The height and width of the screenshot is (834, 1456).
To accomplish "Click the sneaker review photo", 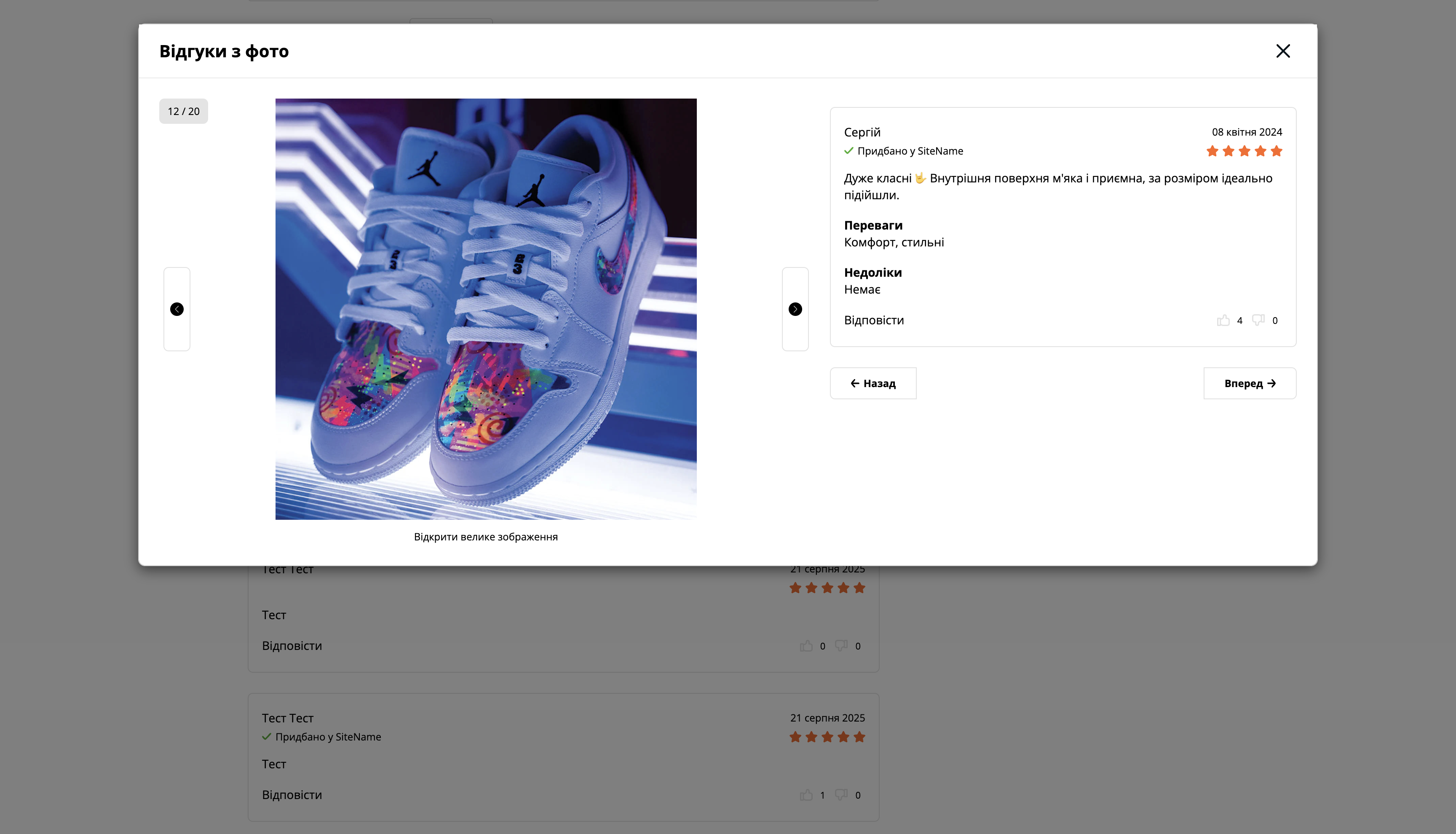I will pyautogui.click(x=486, y=309).
